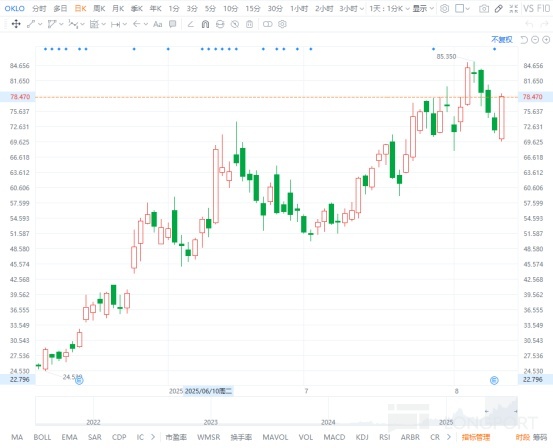Viewport: 553px width, 448px height.
Task: Select the 月K monthly candlestick tab
Action: (118, 8)
